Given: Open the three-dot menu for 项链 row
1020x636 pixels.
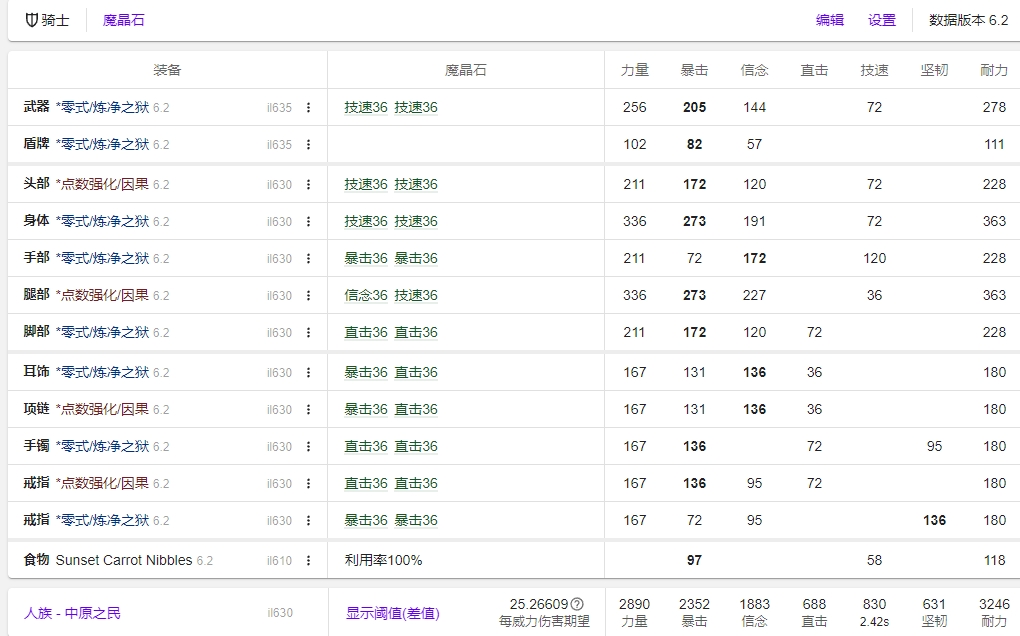Looking at the screenshot, I should pos(308,410).
